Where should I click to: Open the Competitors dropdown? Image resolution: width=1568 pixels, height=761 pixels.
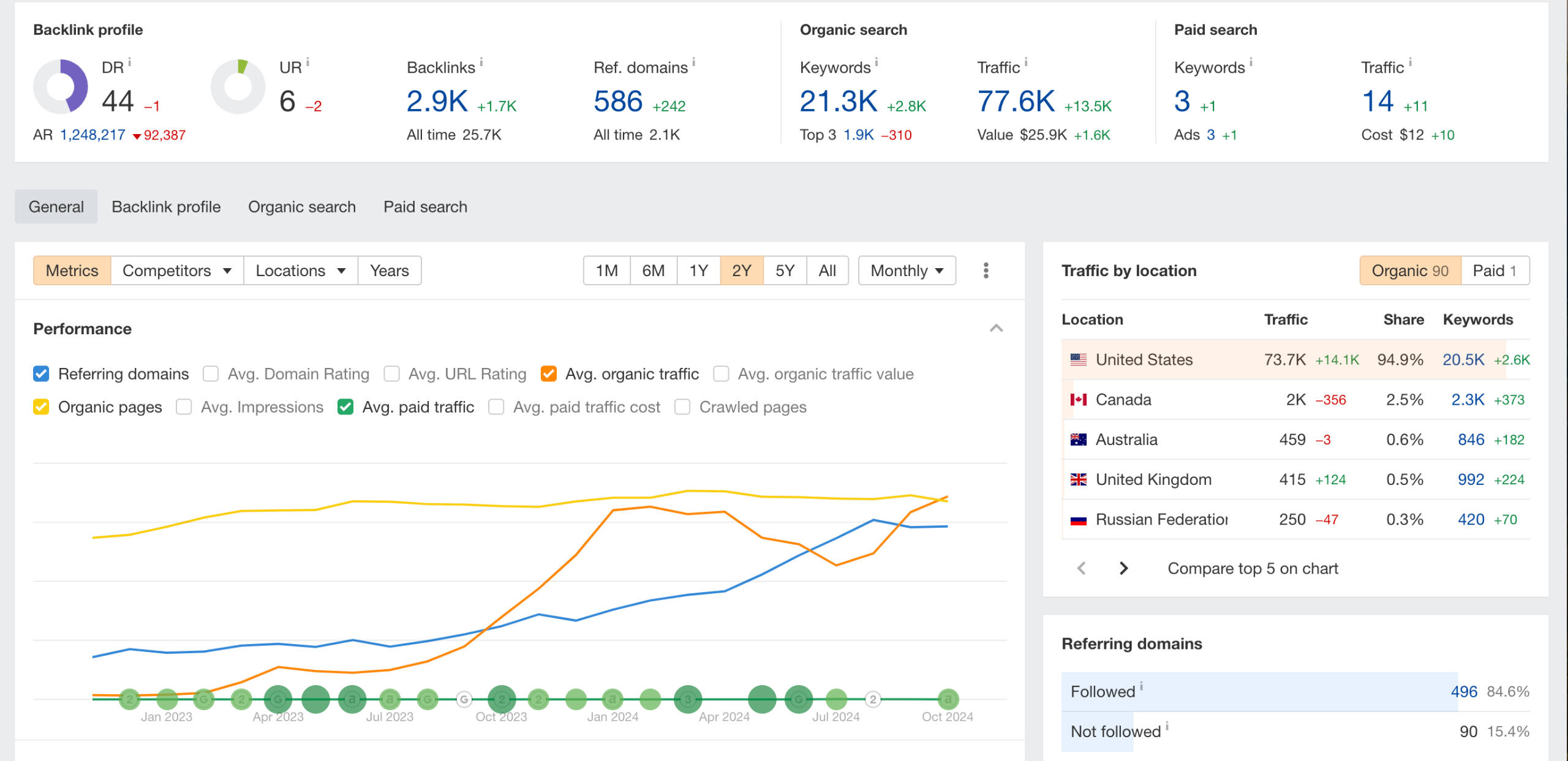176,271
